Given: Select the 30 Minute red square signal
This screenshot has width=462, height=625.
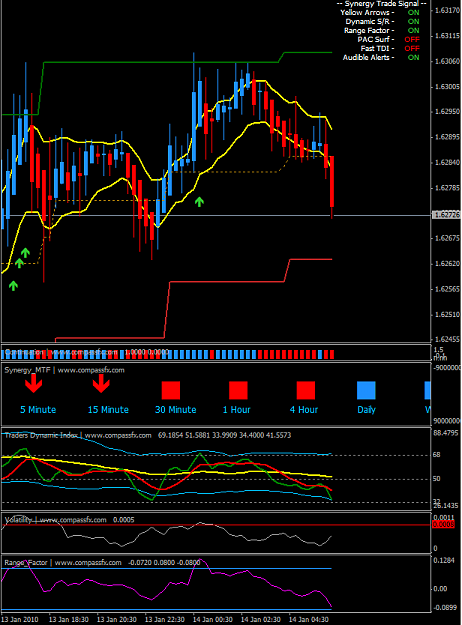Looking at the screenshot, I should point(171,390).
